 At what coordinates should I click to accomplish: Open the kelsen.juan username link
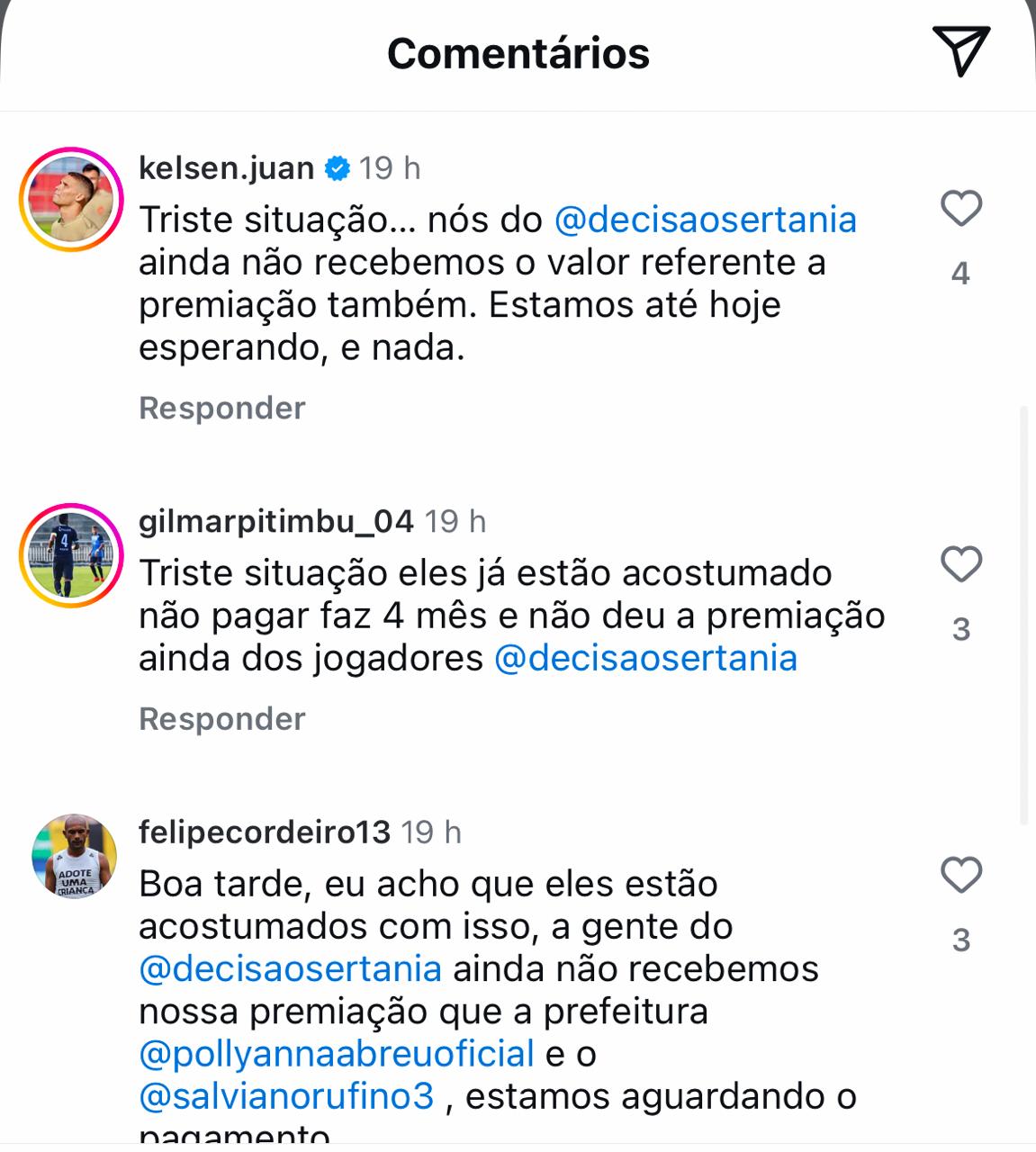tap(226, 168)
